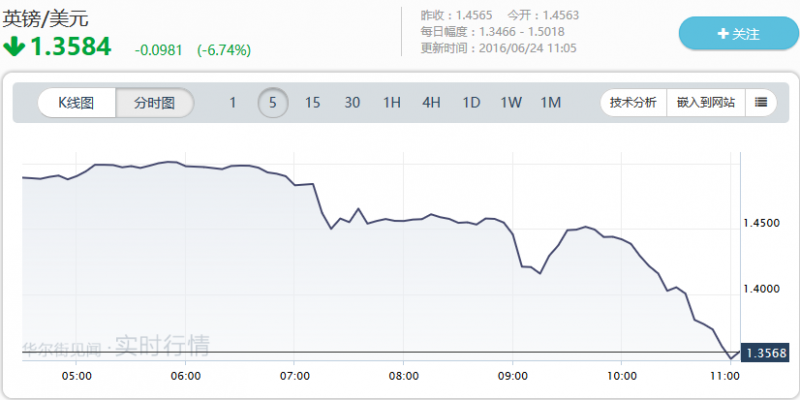This screenshot has width=800, height=400.
Task: Choose the 4H interval
Action: pyautogui.click(x=431, y=103)
